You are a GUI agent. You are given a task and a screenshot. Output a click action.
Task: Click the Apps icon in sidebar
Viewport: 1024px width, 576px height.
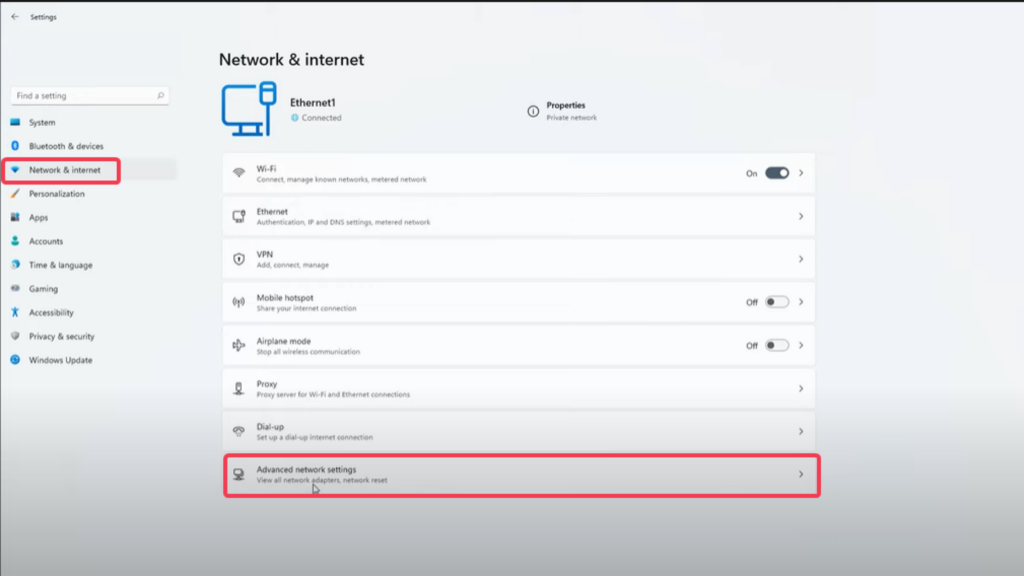[15, 217]
